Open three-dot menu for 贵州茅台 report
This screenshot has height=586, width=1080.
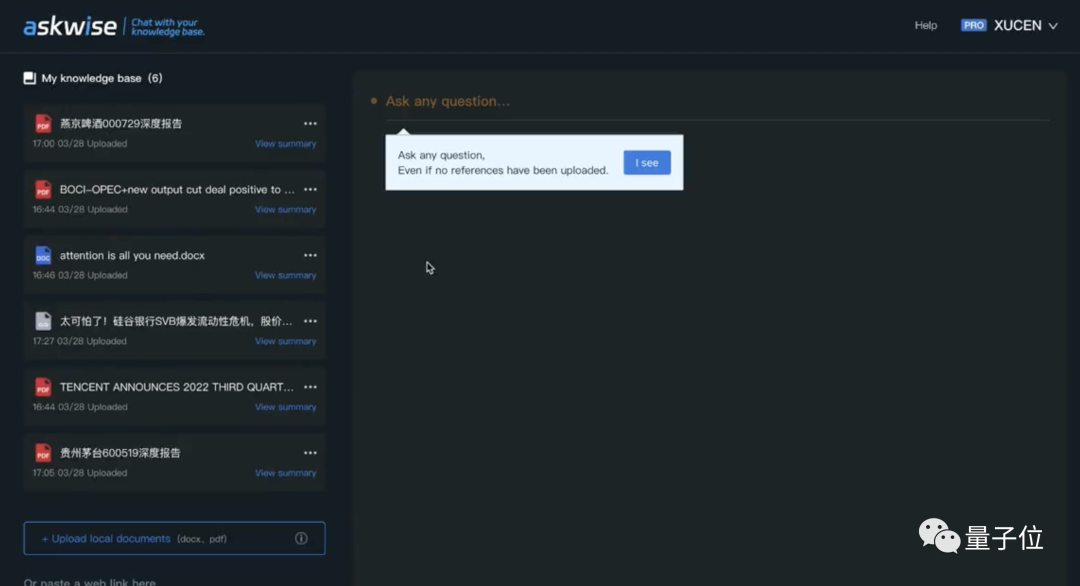pyautogui.click(x=310, y=453)
